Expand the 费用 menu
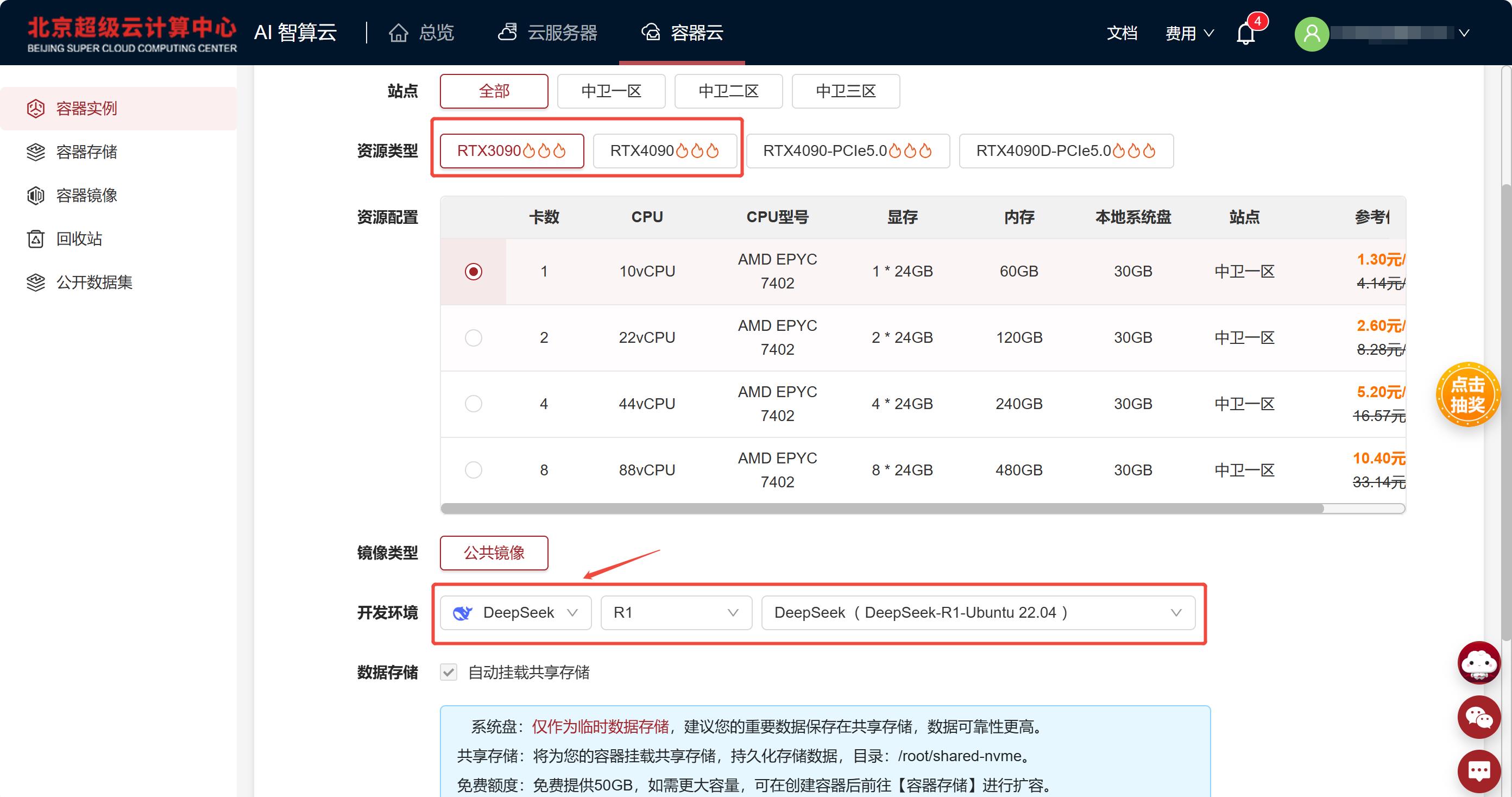Image resolution: width=1512 pixels, height=797 pixels. pyautogui.click(x=1189, y=34)
